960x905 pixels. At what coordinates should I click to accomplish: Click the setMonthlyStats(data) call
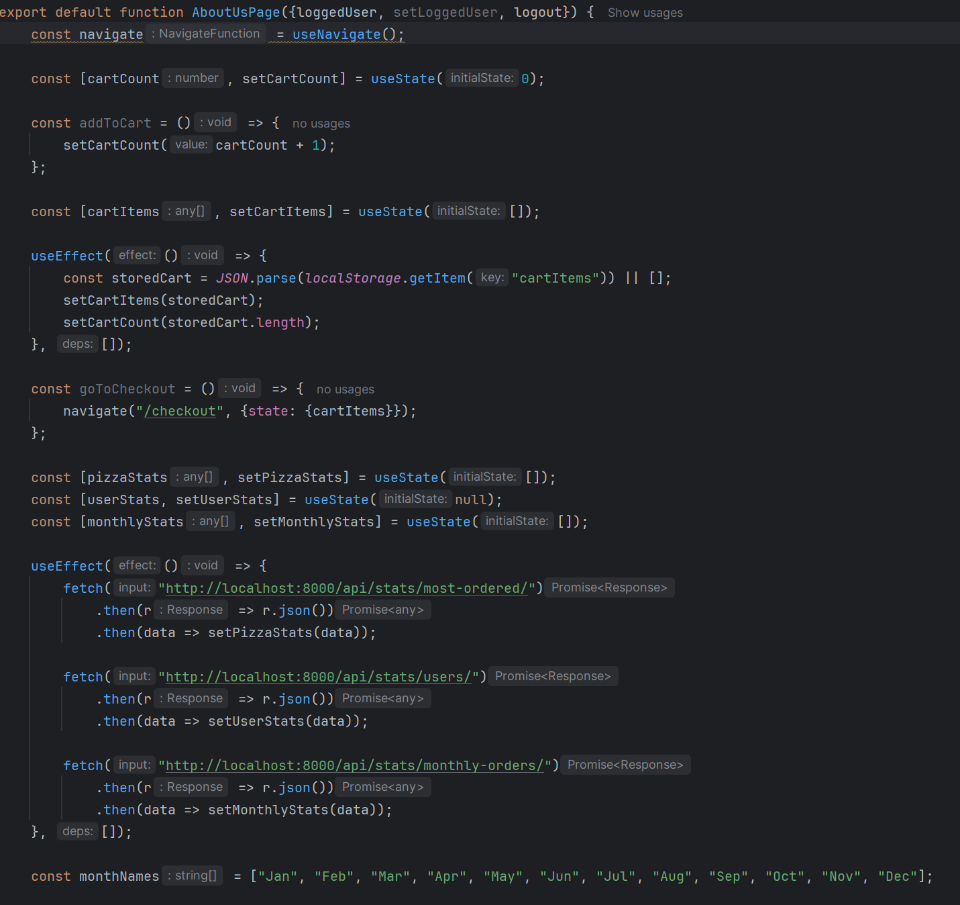click(x=298, y=809)
